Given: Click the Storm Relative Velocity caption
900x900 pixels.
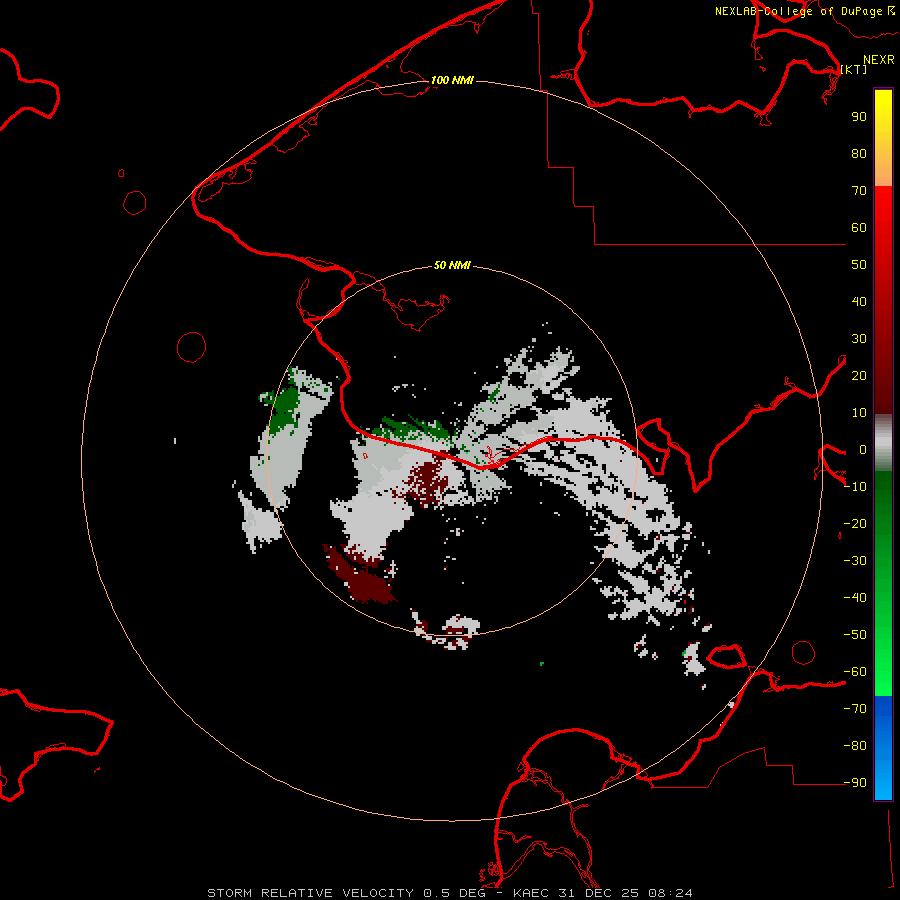Looking at the screenshot, I should tap(449, 893).
